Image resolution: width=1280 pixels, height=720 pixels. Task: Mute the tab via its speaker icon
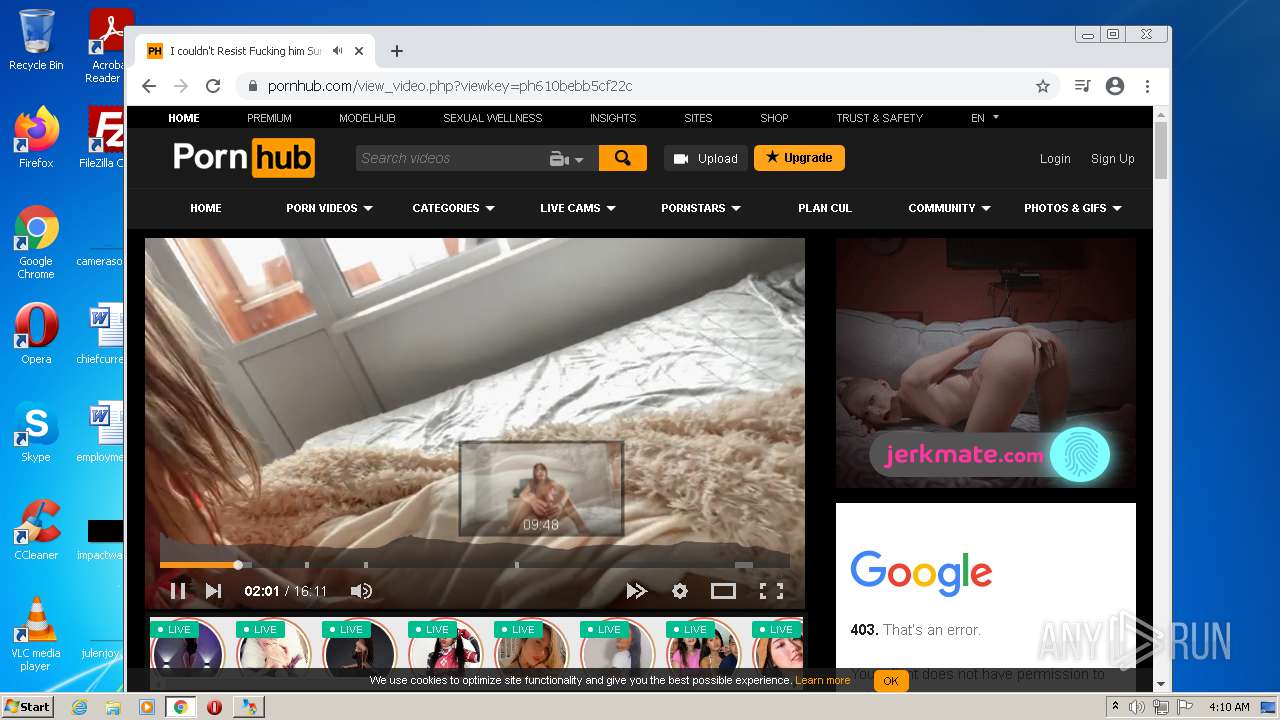pos(338,51)
